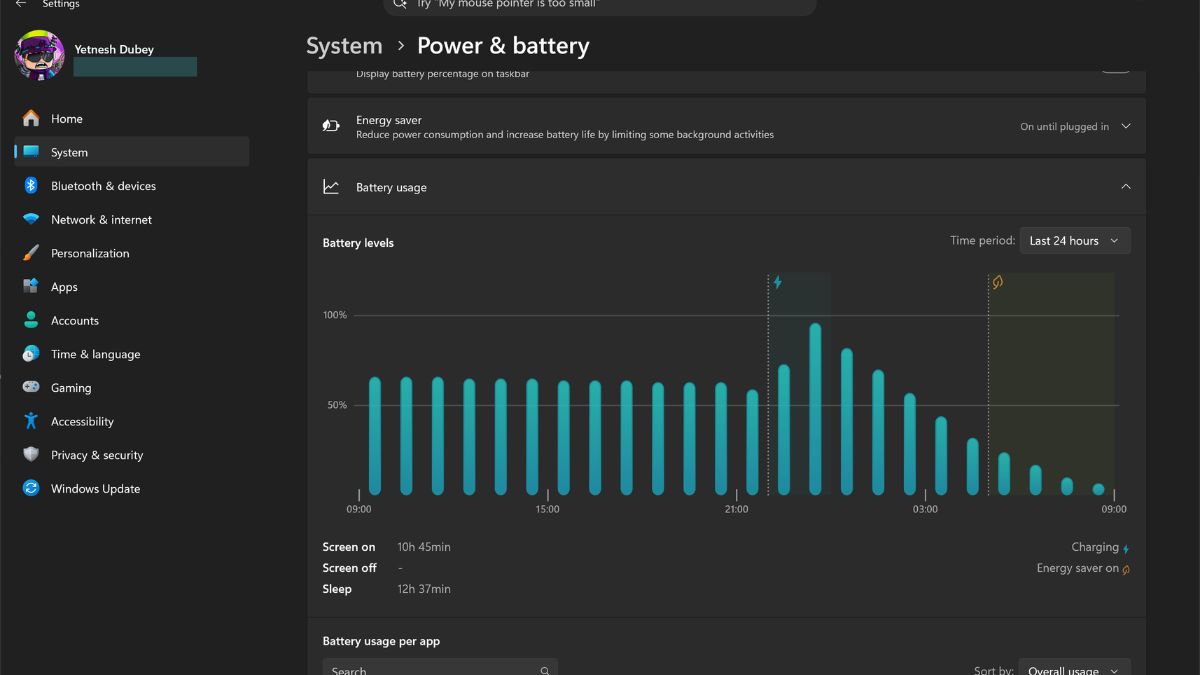Viewport: 1200px width, 675px height.
Task: Select Time & language in sidebar
Action: pyautogui.click(x=95, y=354)
